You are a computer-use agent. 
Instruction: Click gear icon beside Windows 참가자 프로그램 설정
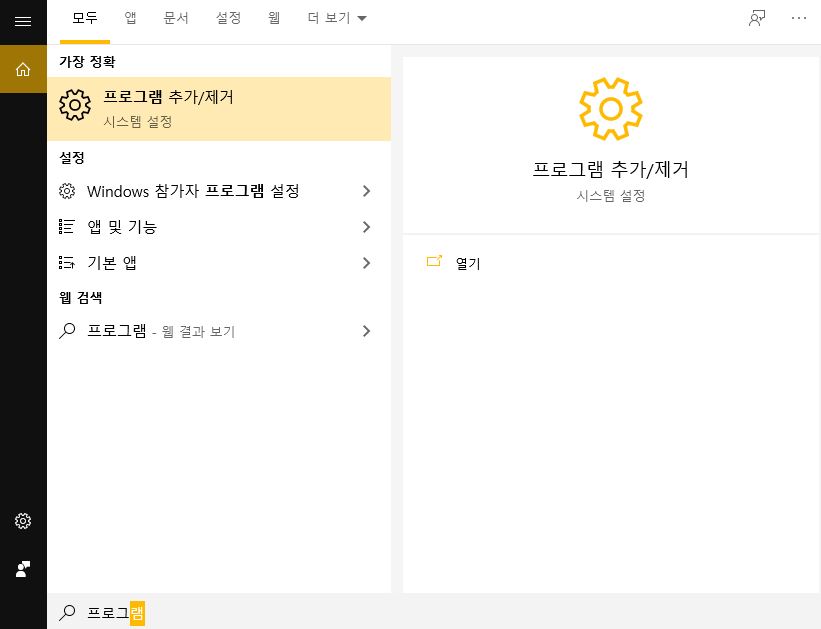(67, 191)
